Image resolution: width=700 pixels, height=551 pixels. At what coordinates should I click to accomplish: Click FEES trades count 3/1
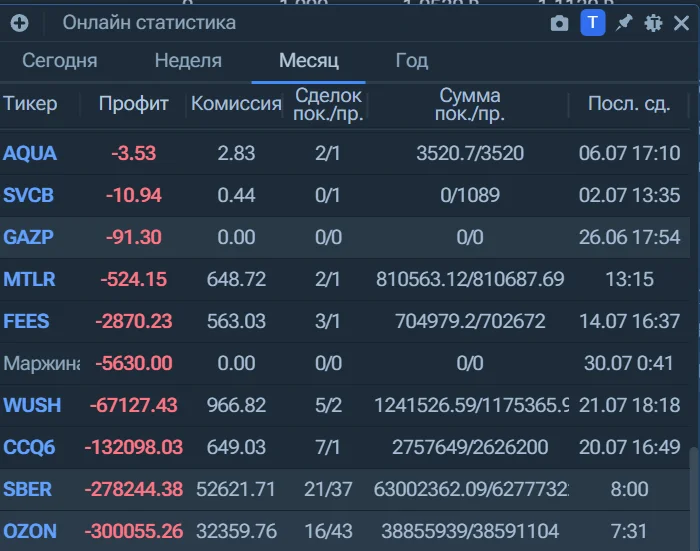pyautogui.click(x=327, y=321)
